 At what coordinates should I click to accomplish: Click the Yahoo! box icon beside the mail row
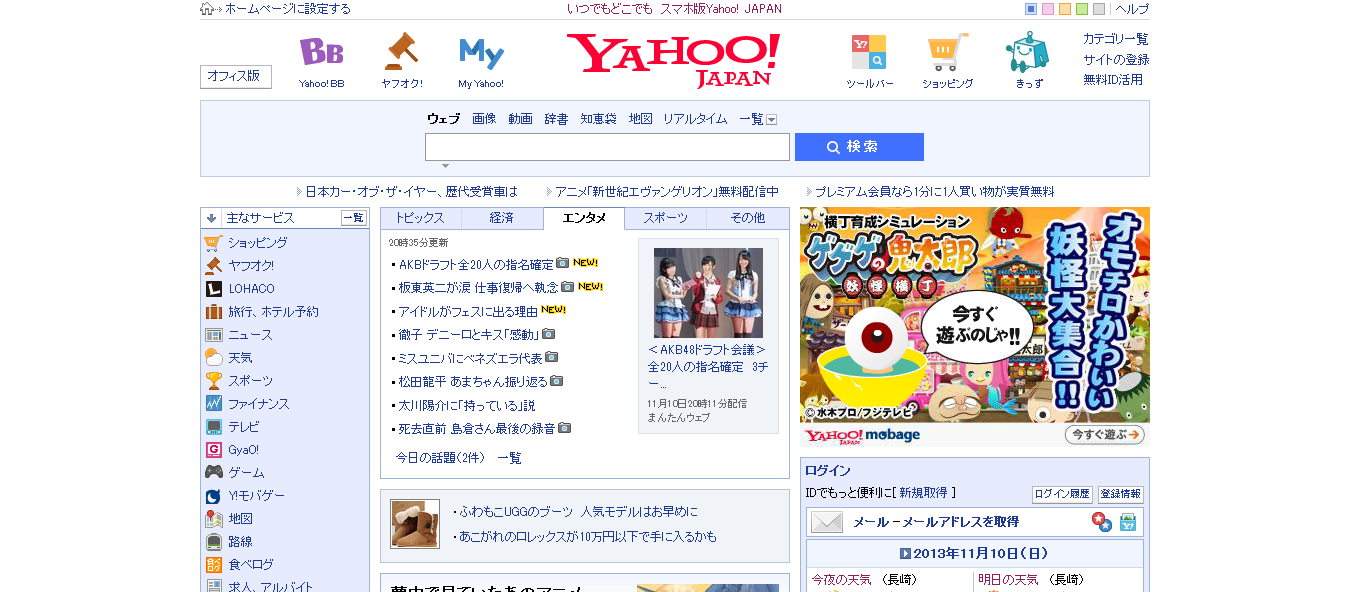point(1128,522)
